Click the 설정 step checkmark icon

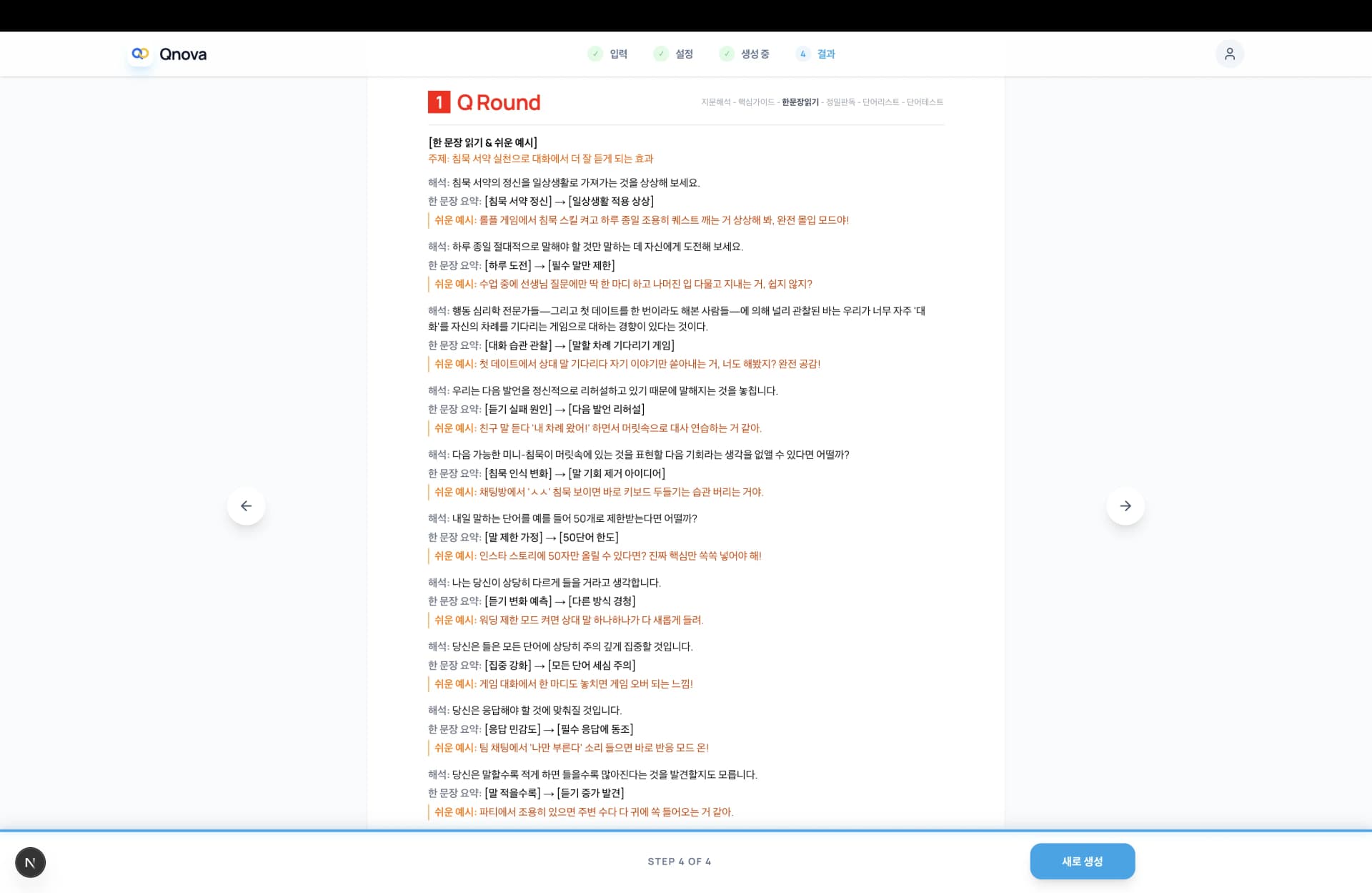tap(660, 54)
